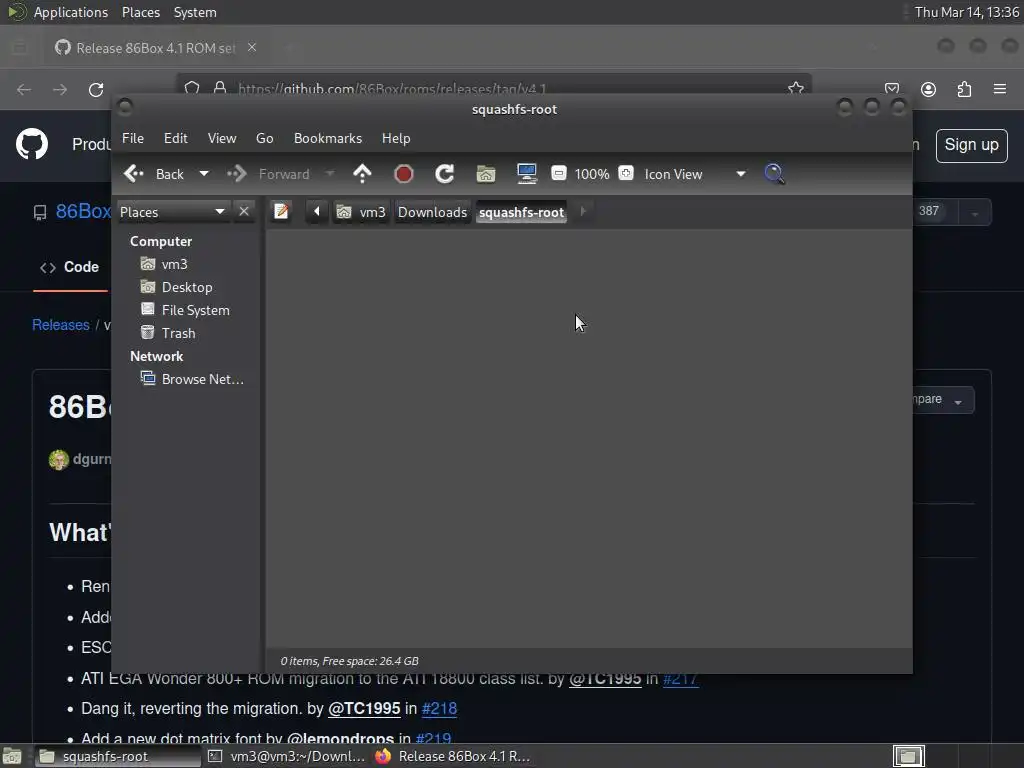Switch to Firefox Release 86Box taskbar entry
Image resolution: width=1024 pixels, height=768 pixels.
pyautogui.click(x=453, y=756)
